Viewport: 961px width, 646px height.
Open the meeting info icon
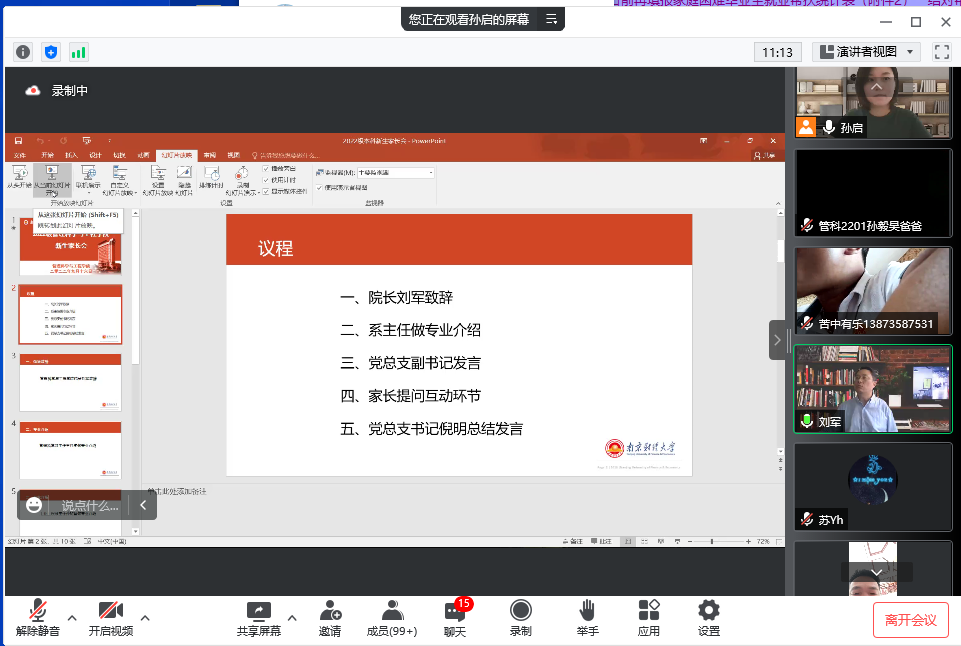(x=23, y=52)
